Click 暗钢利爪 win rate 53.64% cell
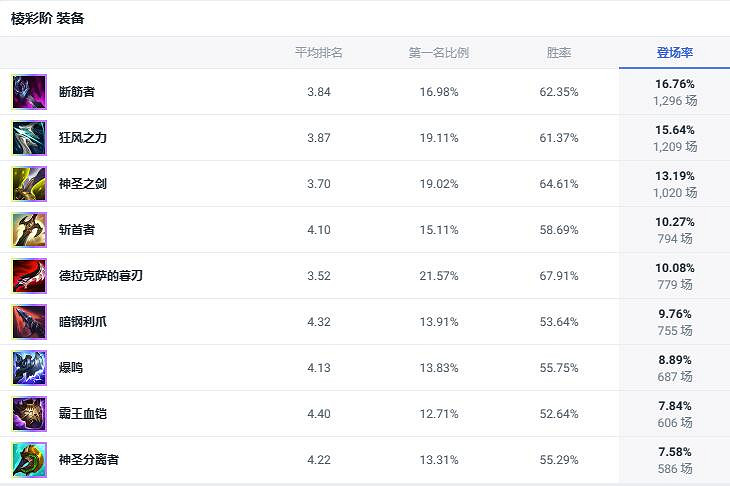This screenshot has width=730, height=486. pyautogui.click(x=559, y=322)
